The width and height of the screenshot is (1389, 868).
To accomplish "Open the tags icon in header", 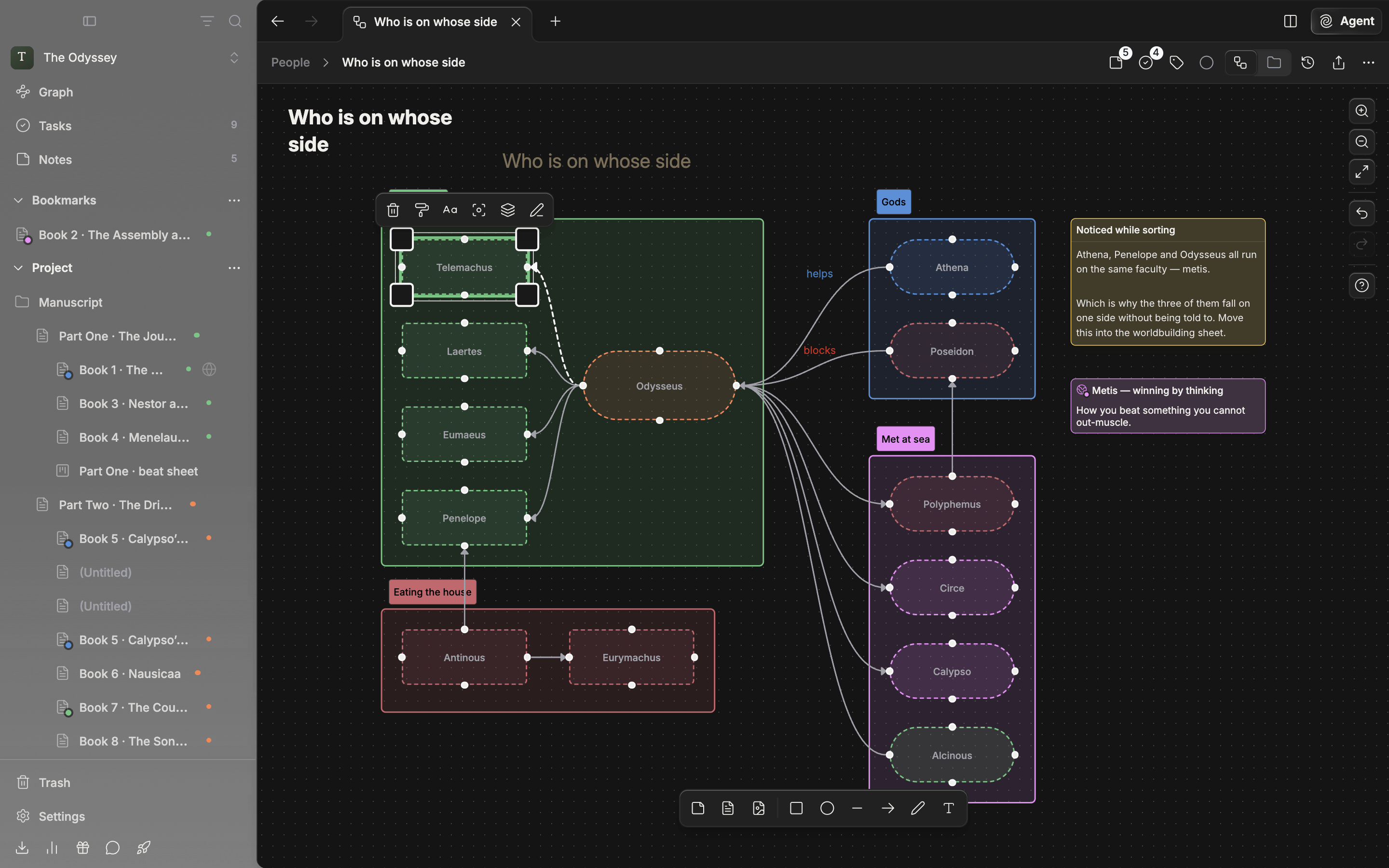I will pos(1176,63).
